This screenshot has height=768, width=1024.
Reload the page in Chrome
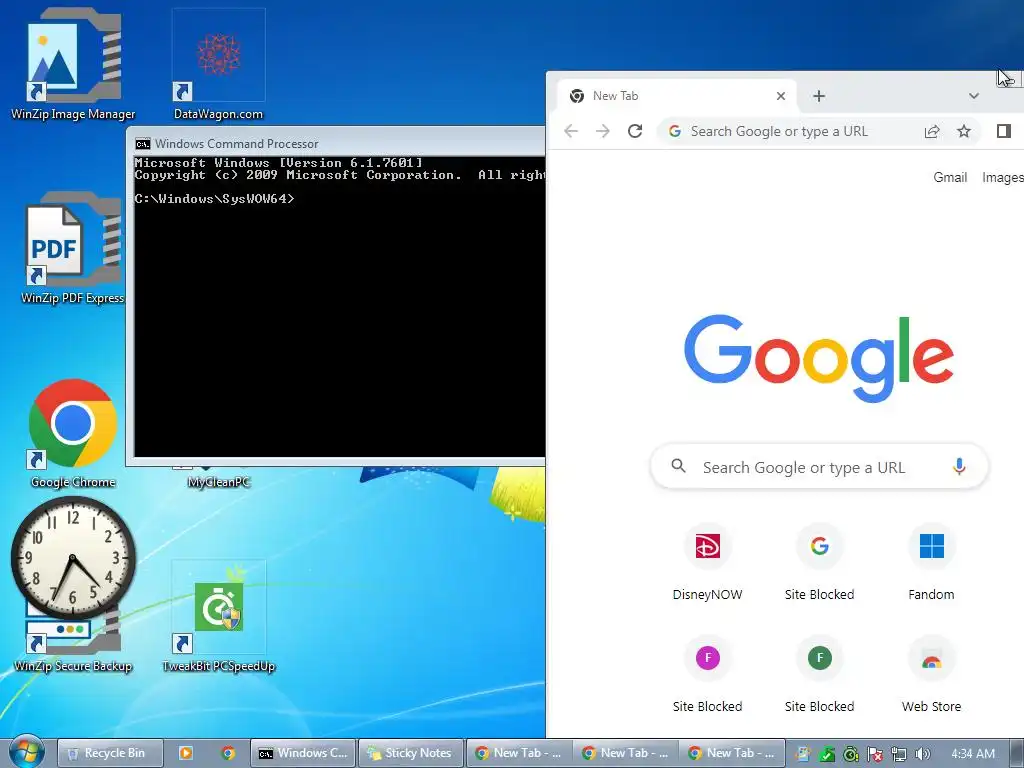pos(635,131)
